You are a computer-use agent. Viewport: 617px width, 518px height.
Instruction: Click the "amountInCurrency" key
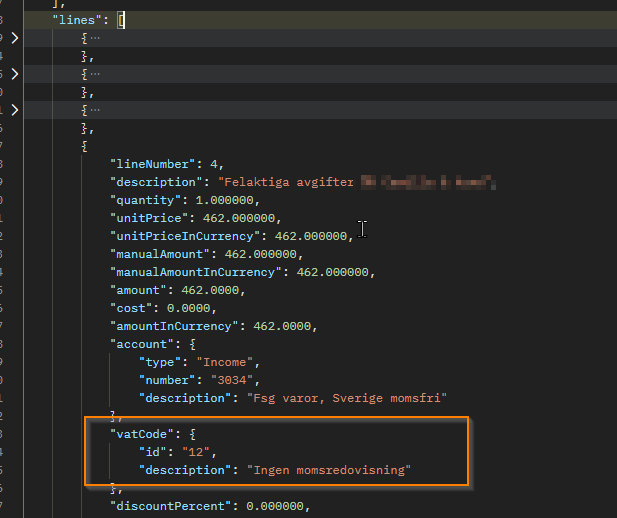pos(174,326)
